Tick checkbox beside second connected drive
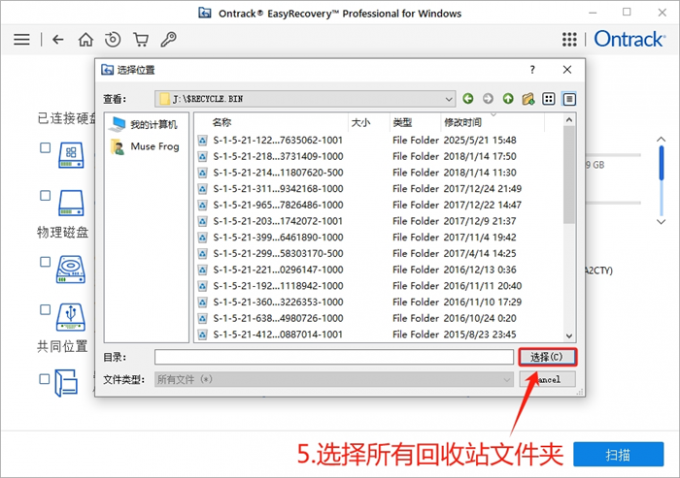This screenshot has height=478, width=680. tap(45, 196)
